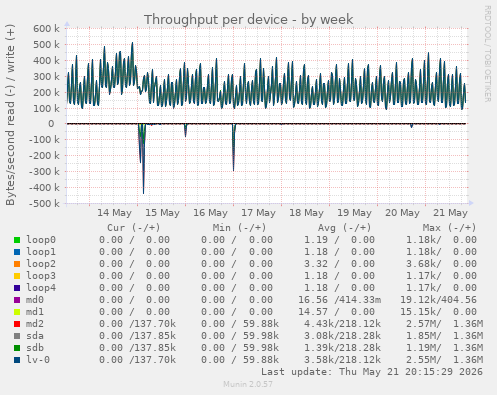Image resolution: width=497 pixels, height=395 pixels.
Task: Click the sdb green legend swatch
Action: coord(17,348)
